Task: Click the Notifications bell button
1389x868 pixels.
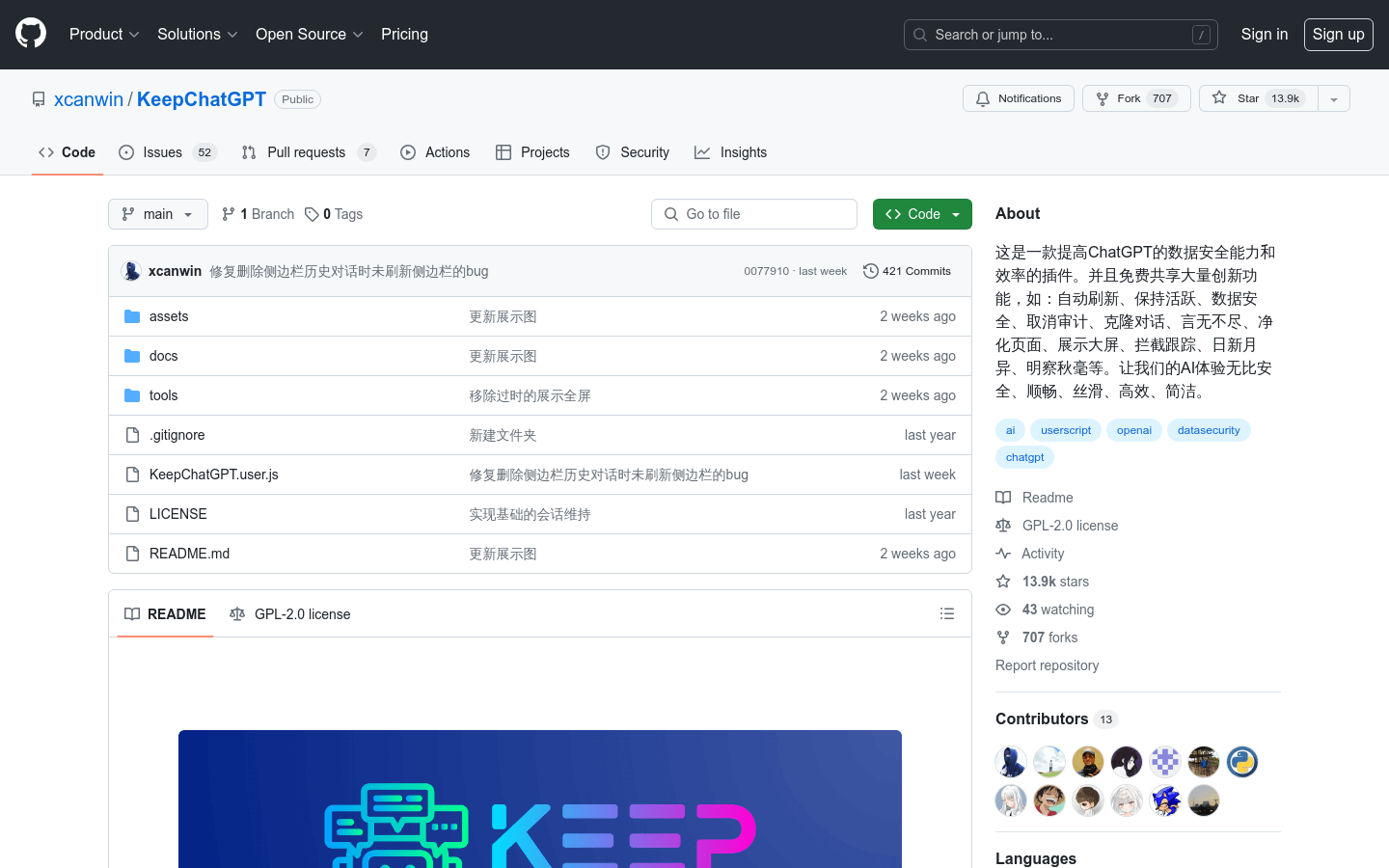Action: coord(1019,98)
